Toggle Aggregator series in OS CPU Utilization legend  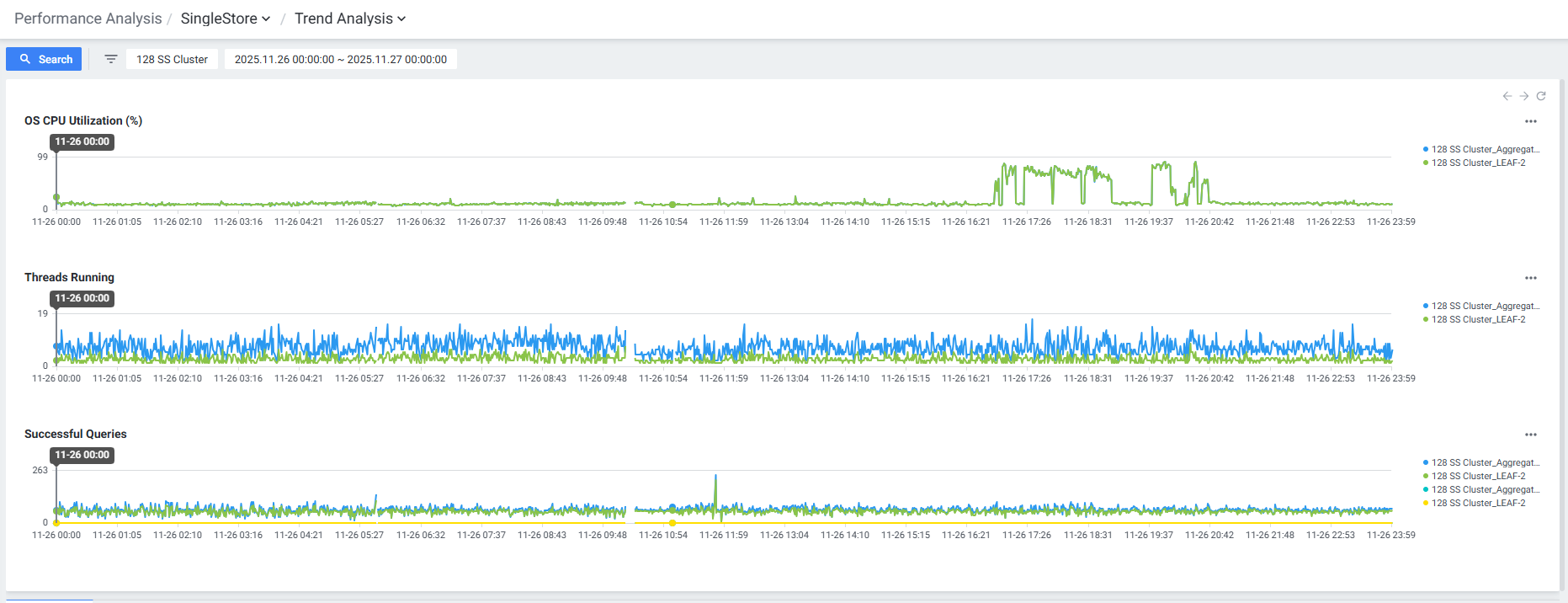[1484, 150]
